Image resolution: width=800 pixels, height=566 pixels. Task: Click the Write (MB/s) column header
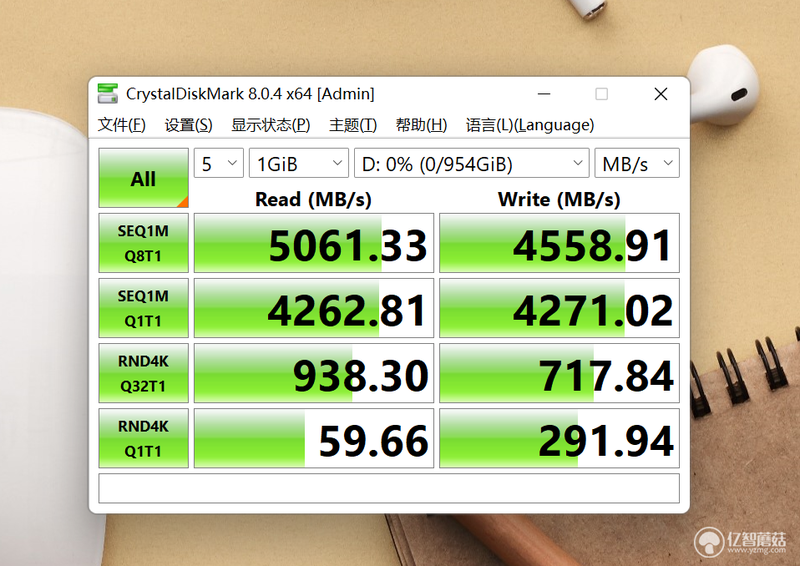559,199
